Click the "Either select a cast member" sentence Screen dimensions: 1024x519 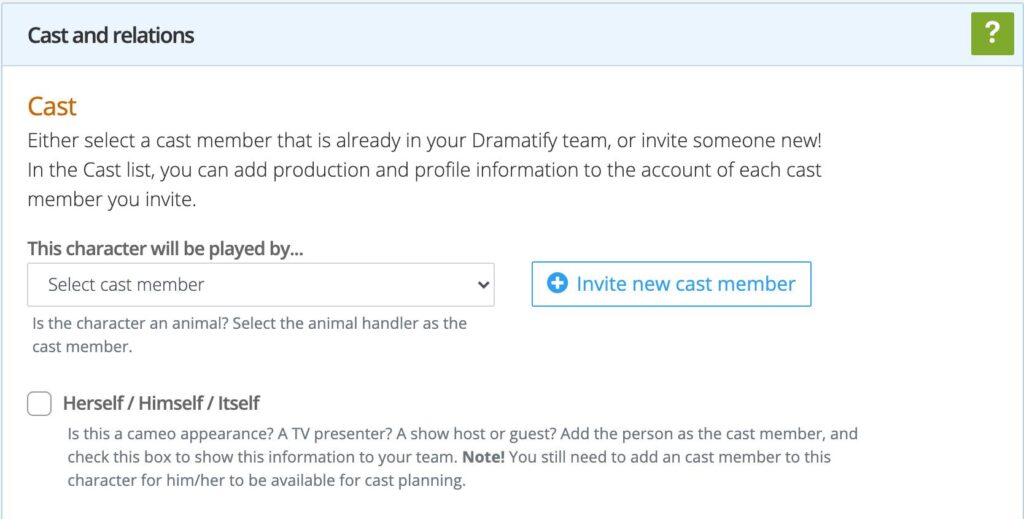(x=200, y=141)
